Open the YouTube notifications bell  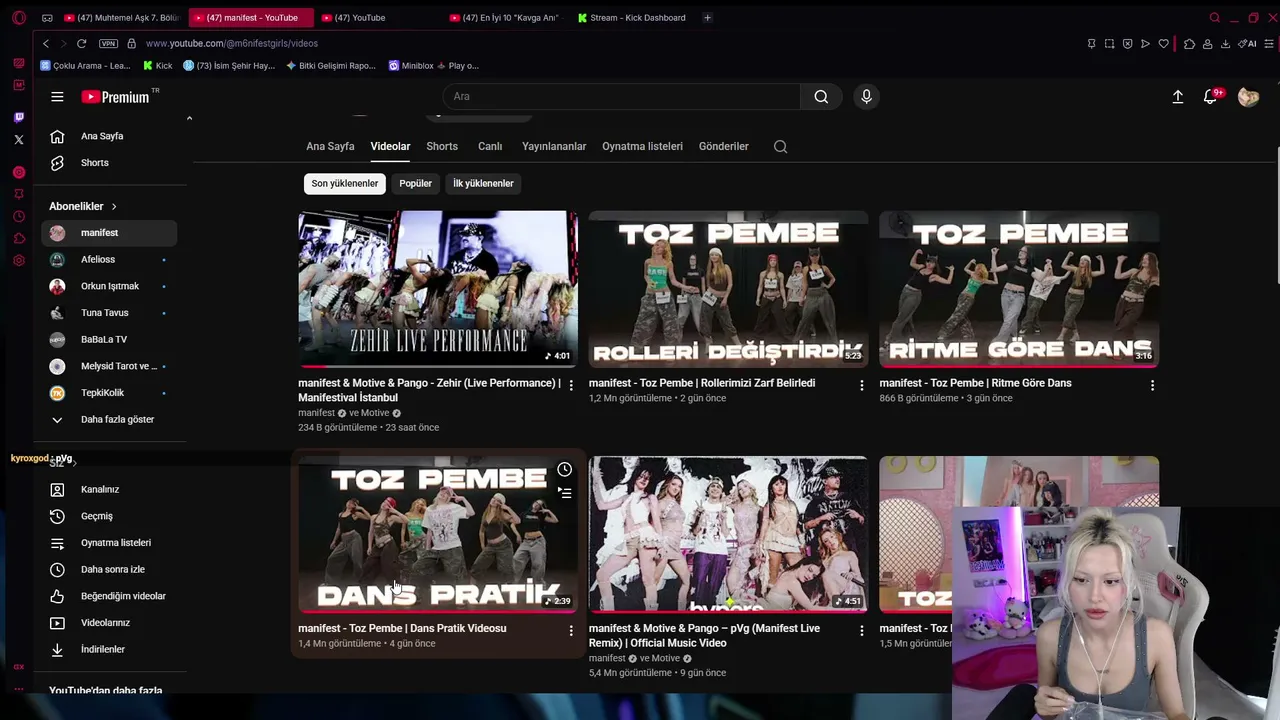pyautogui.click(x=1211, y=96)
